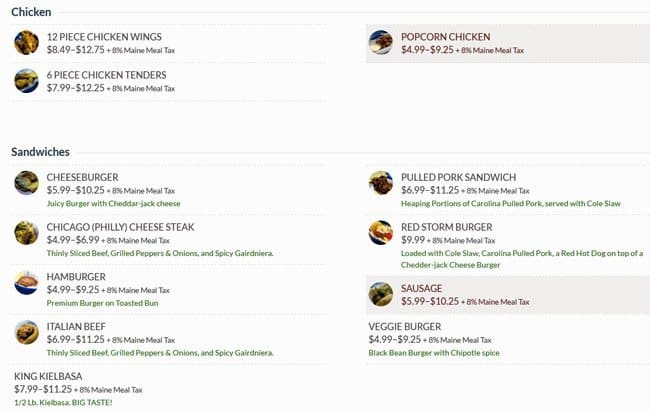Image resolution: width=650 pixels, height=413 pixels.
Task: Click the Hamburger thumbnail picture
Action: coord(27,283)
